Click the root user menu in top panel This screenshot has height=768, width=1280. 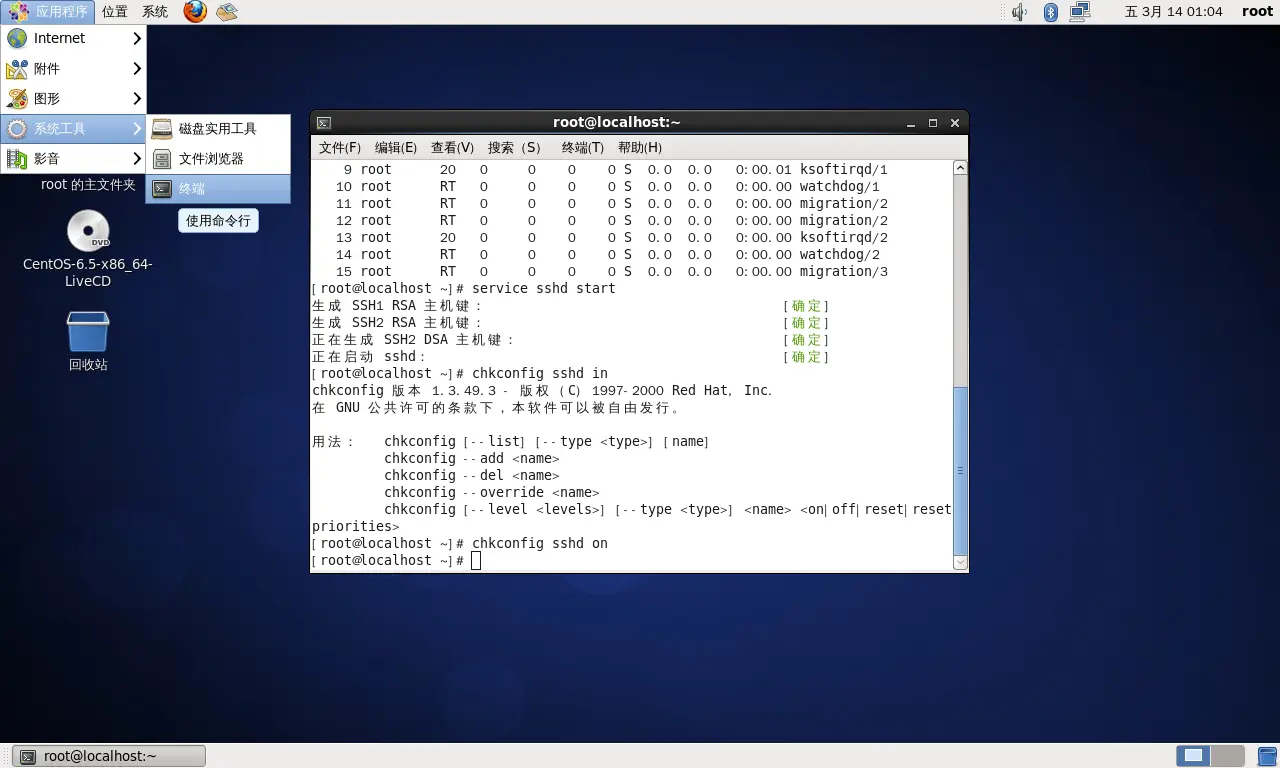[x=1258, y=12]
